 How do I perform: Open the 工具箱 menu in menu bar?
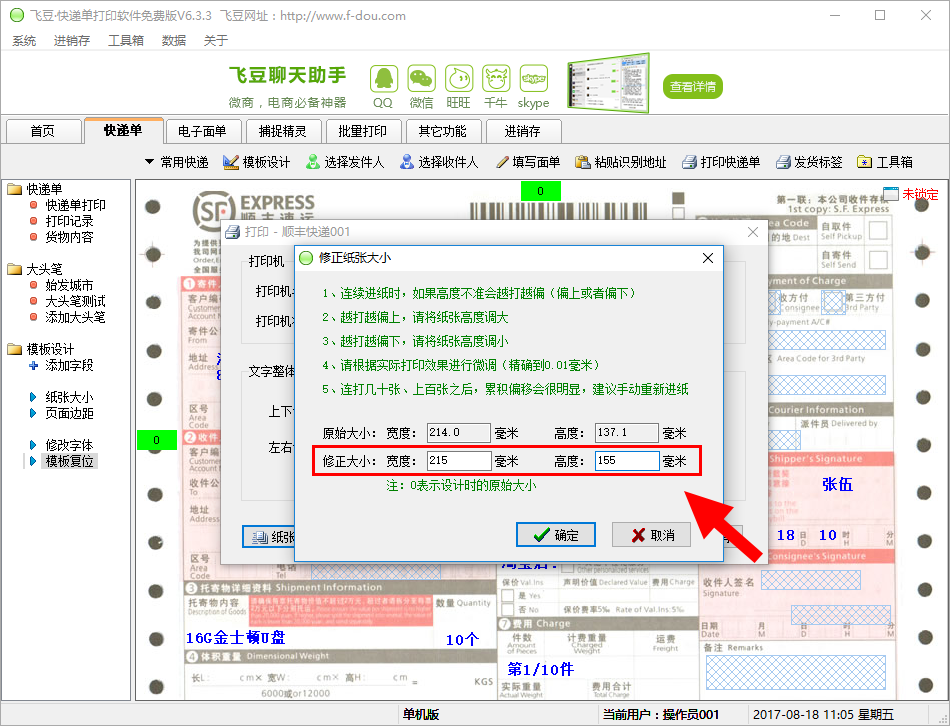coord(125,41)
